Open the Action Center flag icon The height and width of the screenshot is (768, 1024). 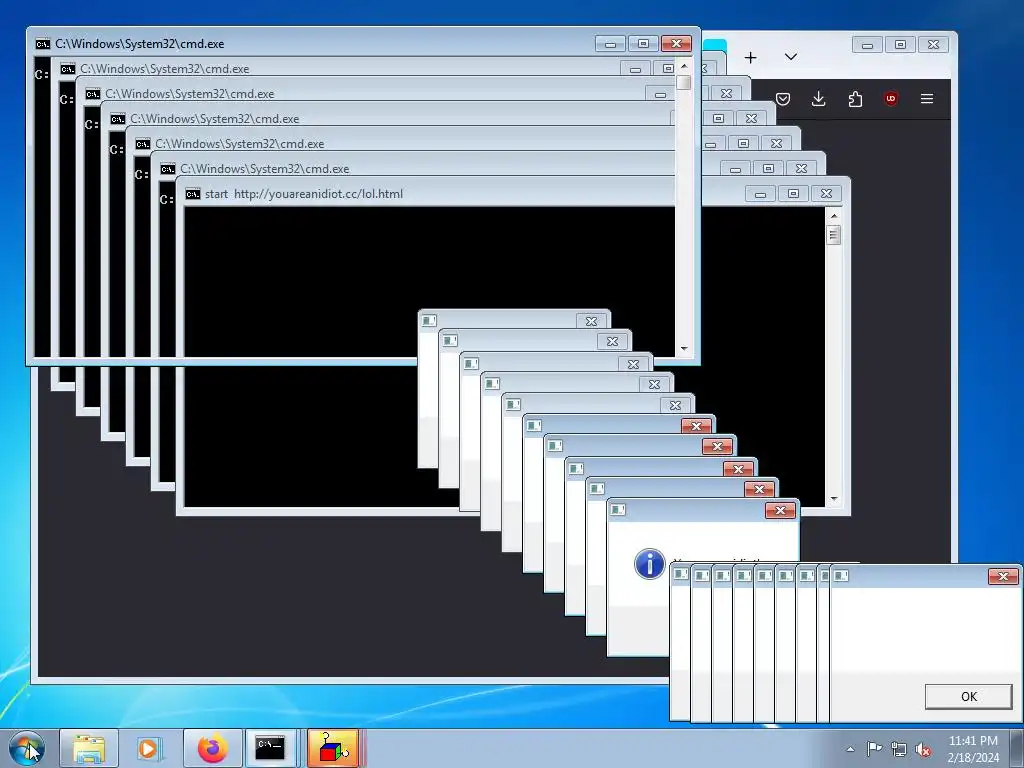tap(874, 749)
